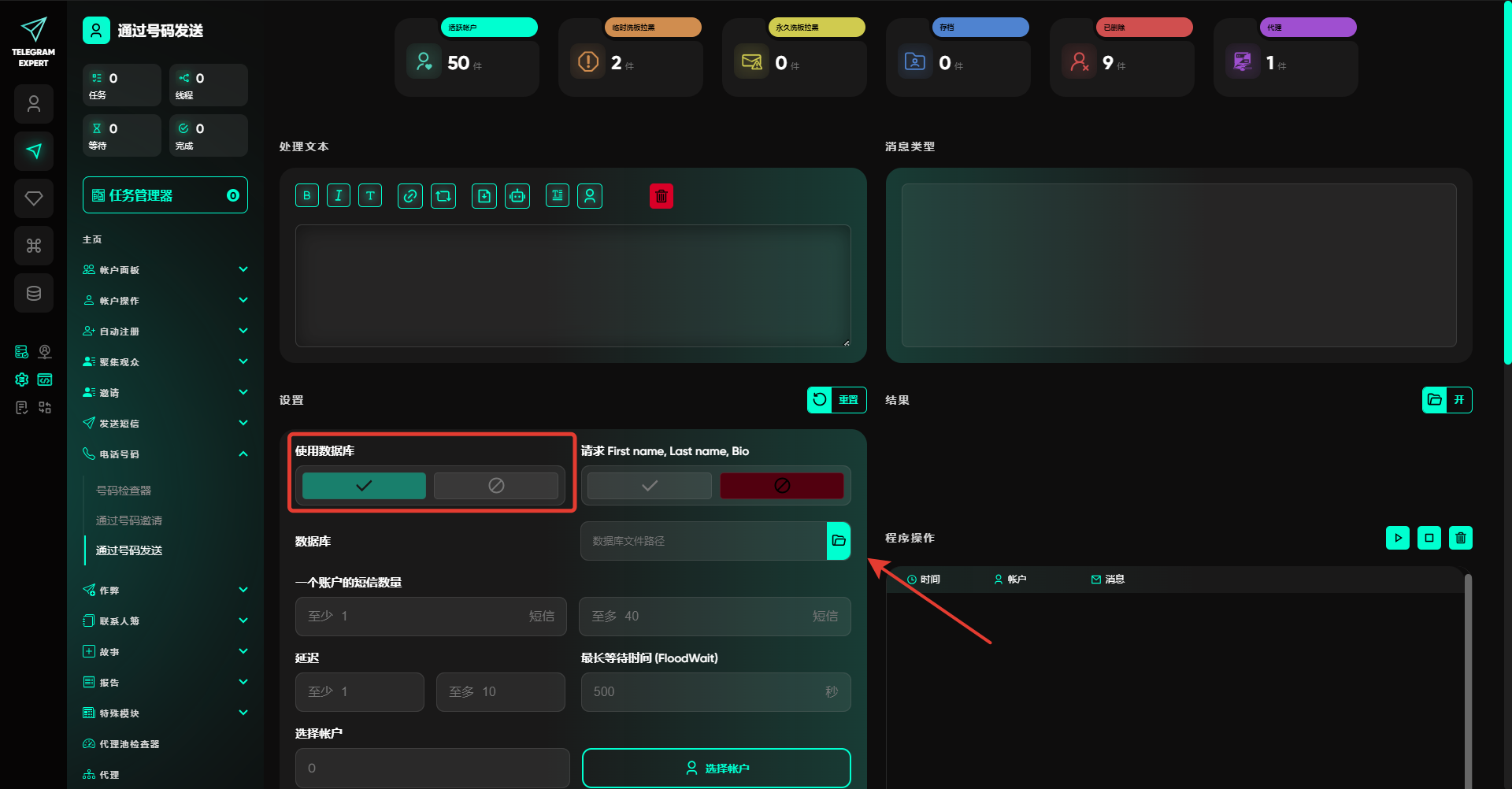The image size is (1512, 789).
Task: Disable 使用数据库 with the prohibit toggle
Action: coord(496,486)
